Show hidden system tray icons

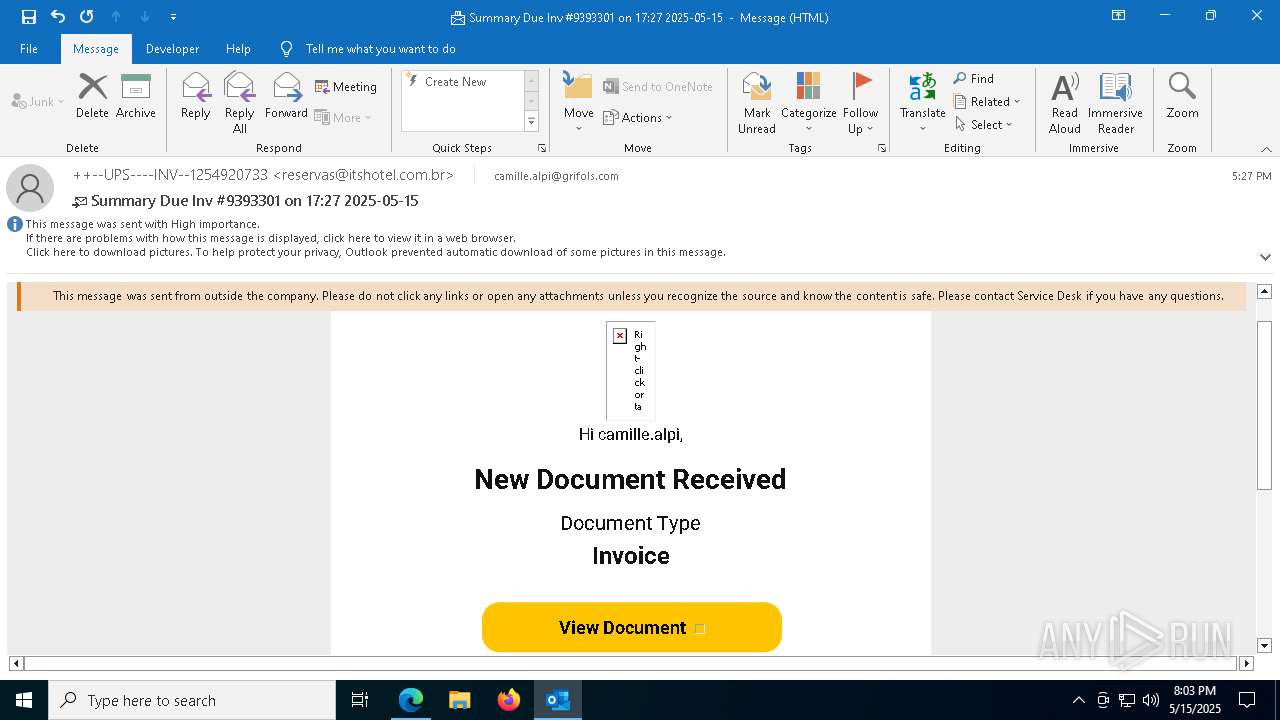[x=1078, y=700]
